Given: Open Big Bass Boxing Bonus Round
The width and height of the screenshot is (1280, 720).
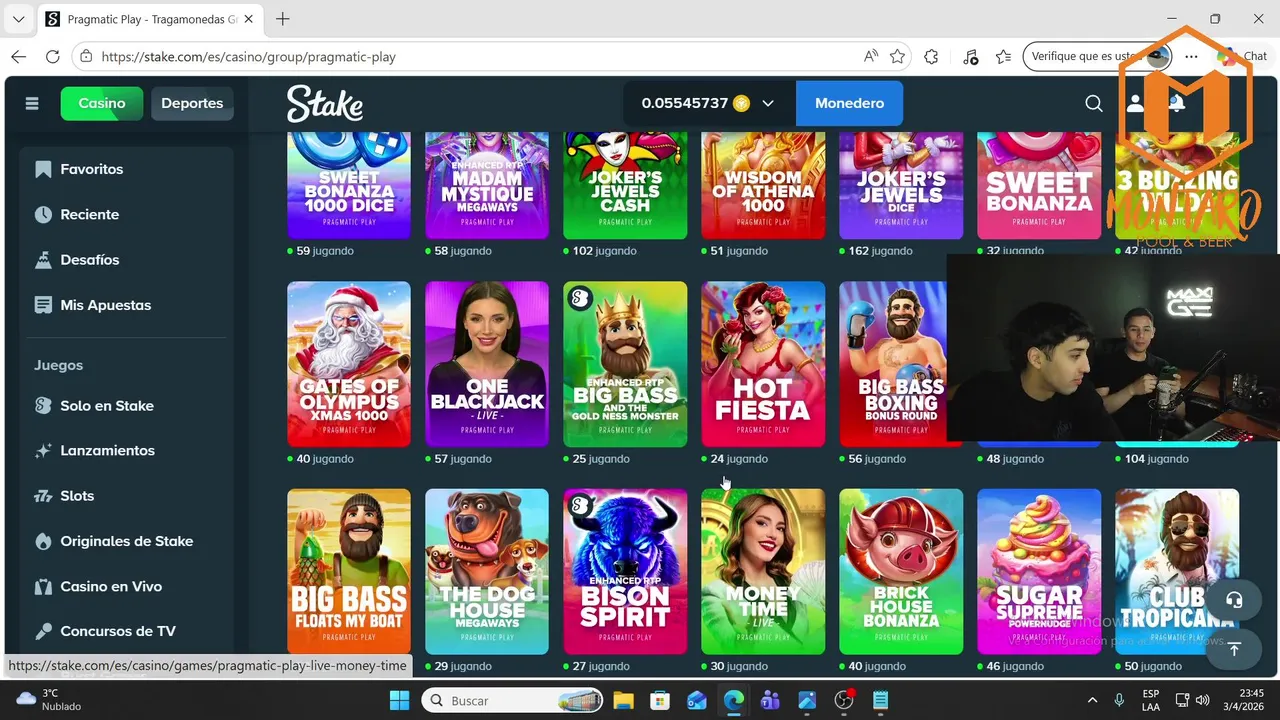Looking at the screenshot, I should 893,364.
